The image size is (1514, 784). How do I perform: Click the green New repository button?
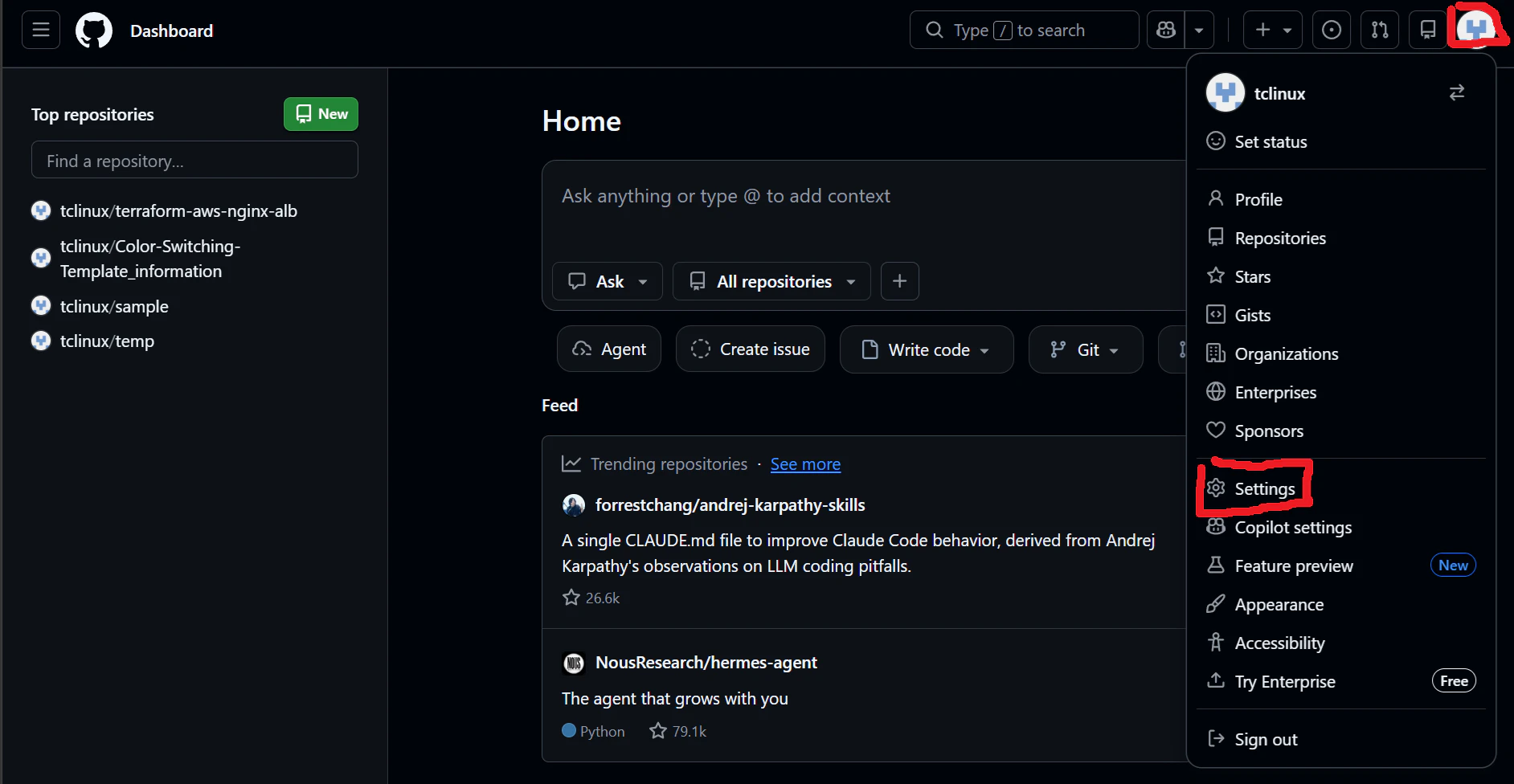[321, 114]
